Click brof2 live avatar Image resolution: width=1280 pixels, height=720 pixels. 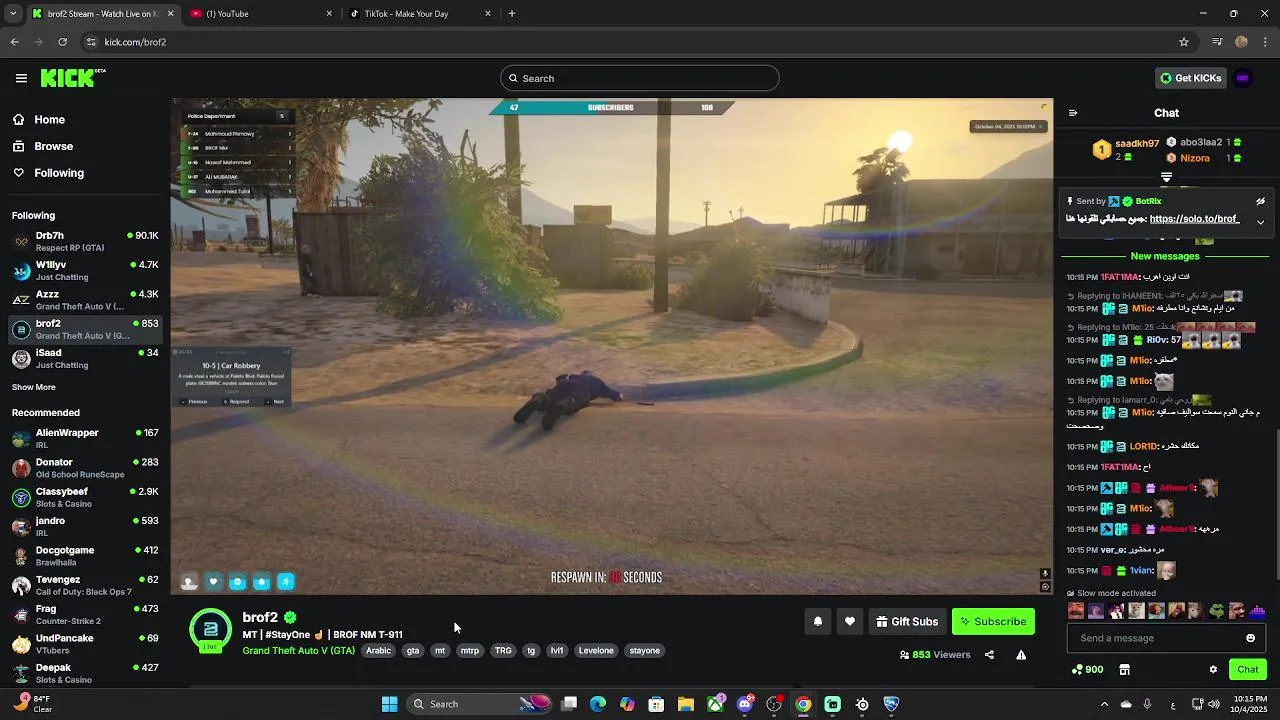210,630
